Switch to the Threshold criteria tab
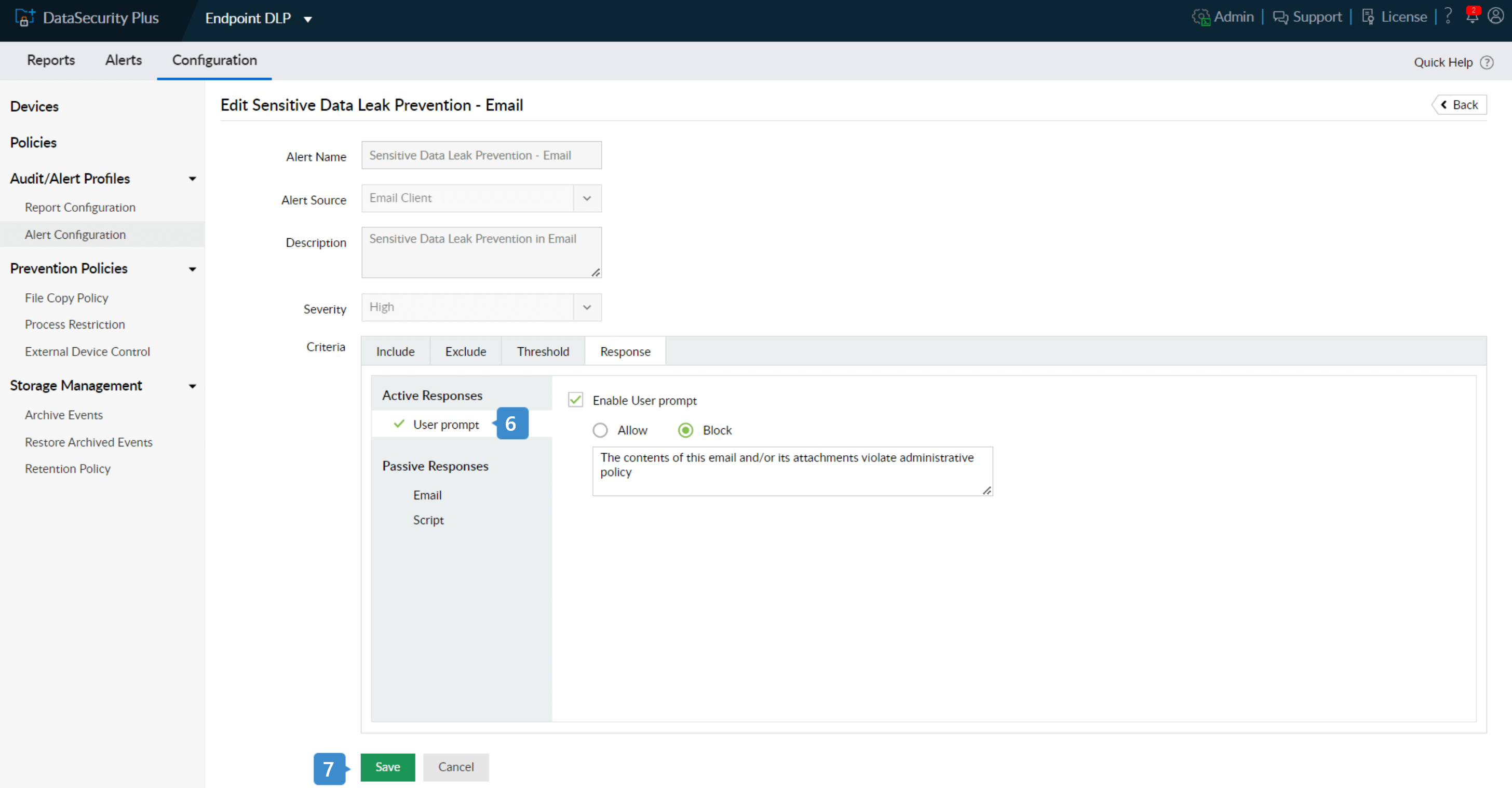 point(543,351)
